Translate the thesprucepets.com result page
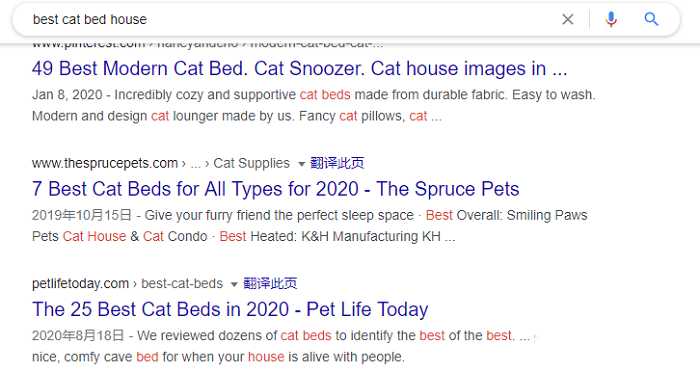Screen dimensions: 700x372 [x=337, y=163]
